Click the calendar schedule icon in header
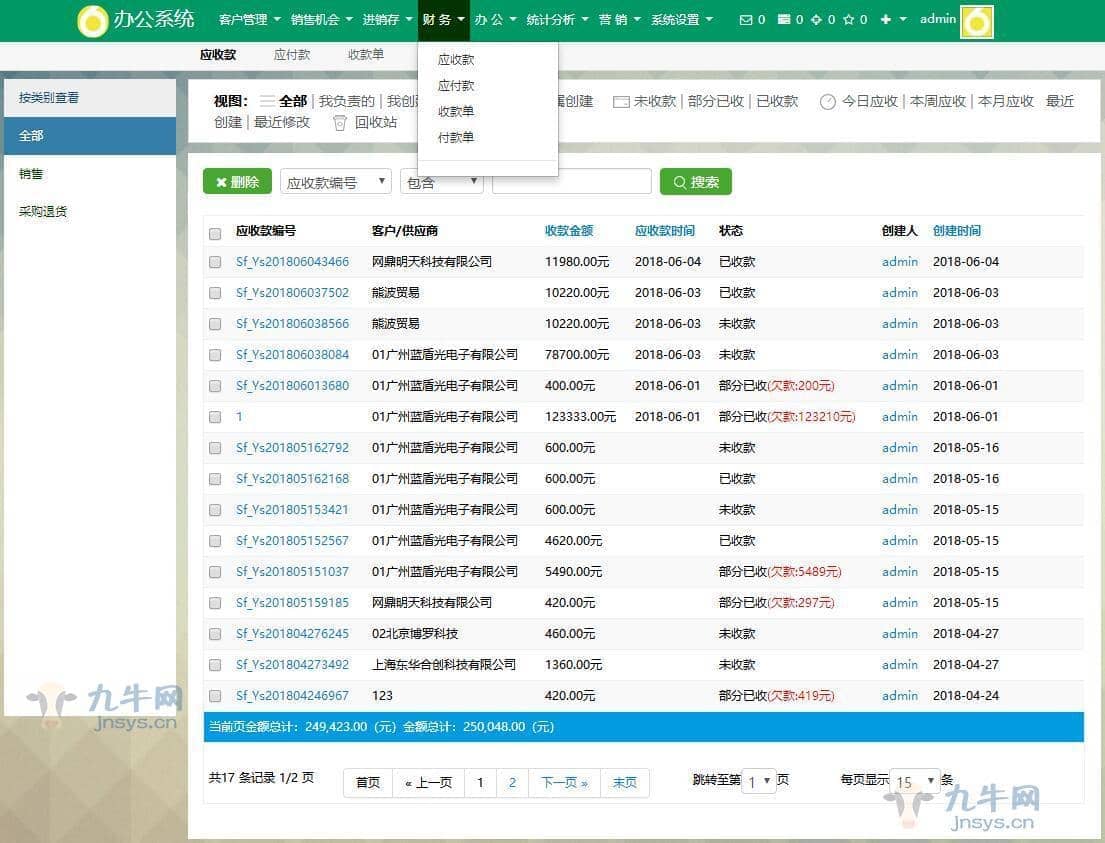Viewport: 1105px width, 843px height. coord(784,20)
